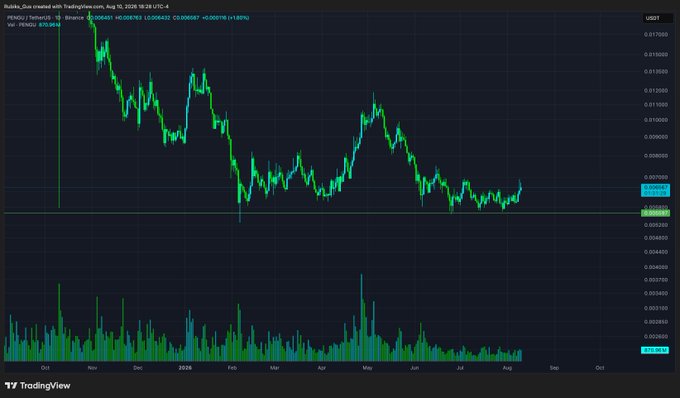The height and width of the screenshot is (398, 680).
Task: Click the 0.009000 price axis label
Action: point(655,137)
